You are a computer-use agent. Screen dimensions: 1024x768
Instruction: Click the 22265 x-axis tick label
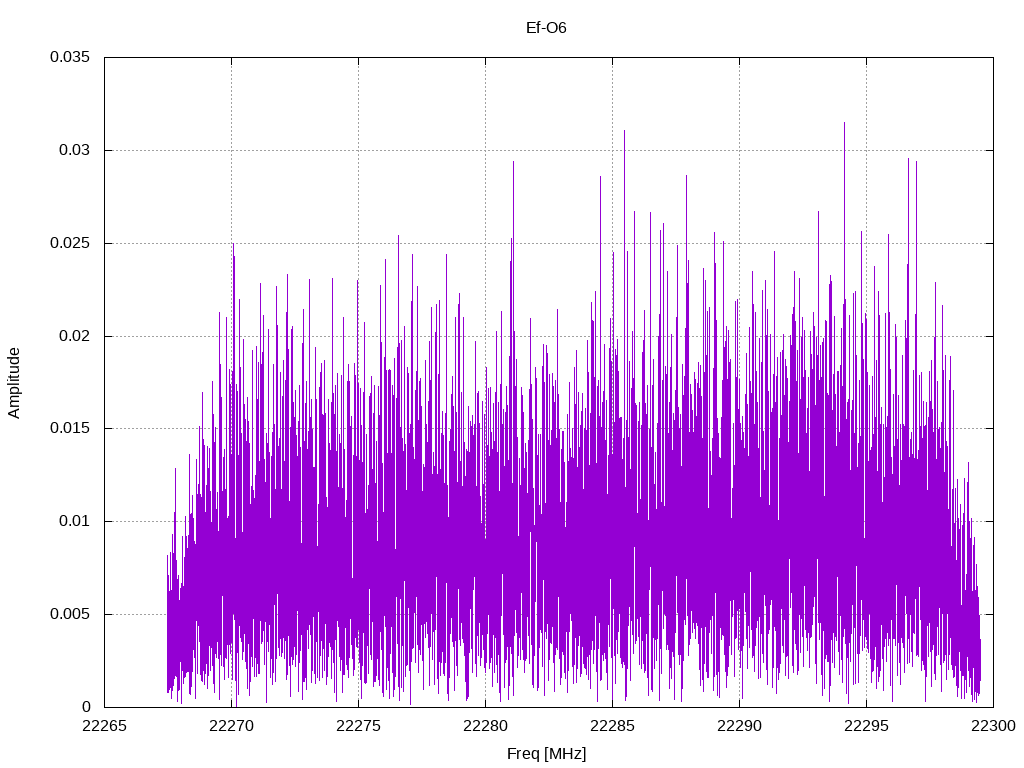[x=104, y=726]
